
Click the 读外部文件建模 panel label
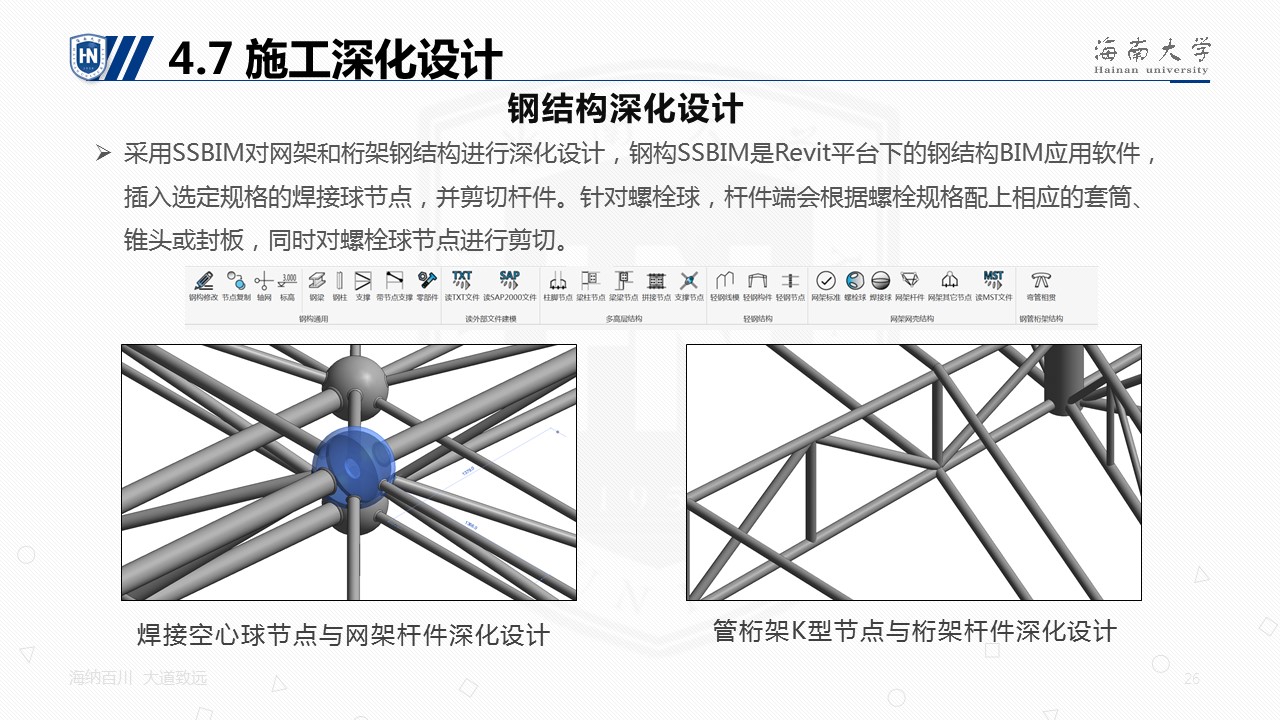coord(491,319)
